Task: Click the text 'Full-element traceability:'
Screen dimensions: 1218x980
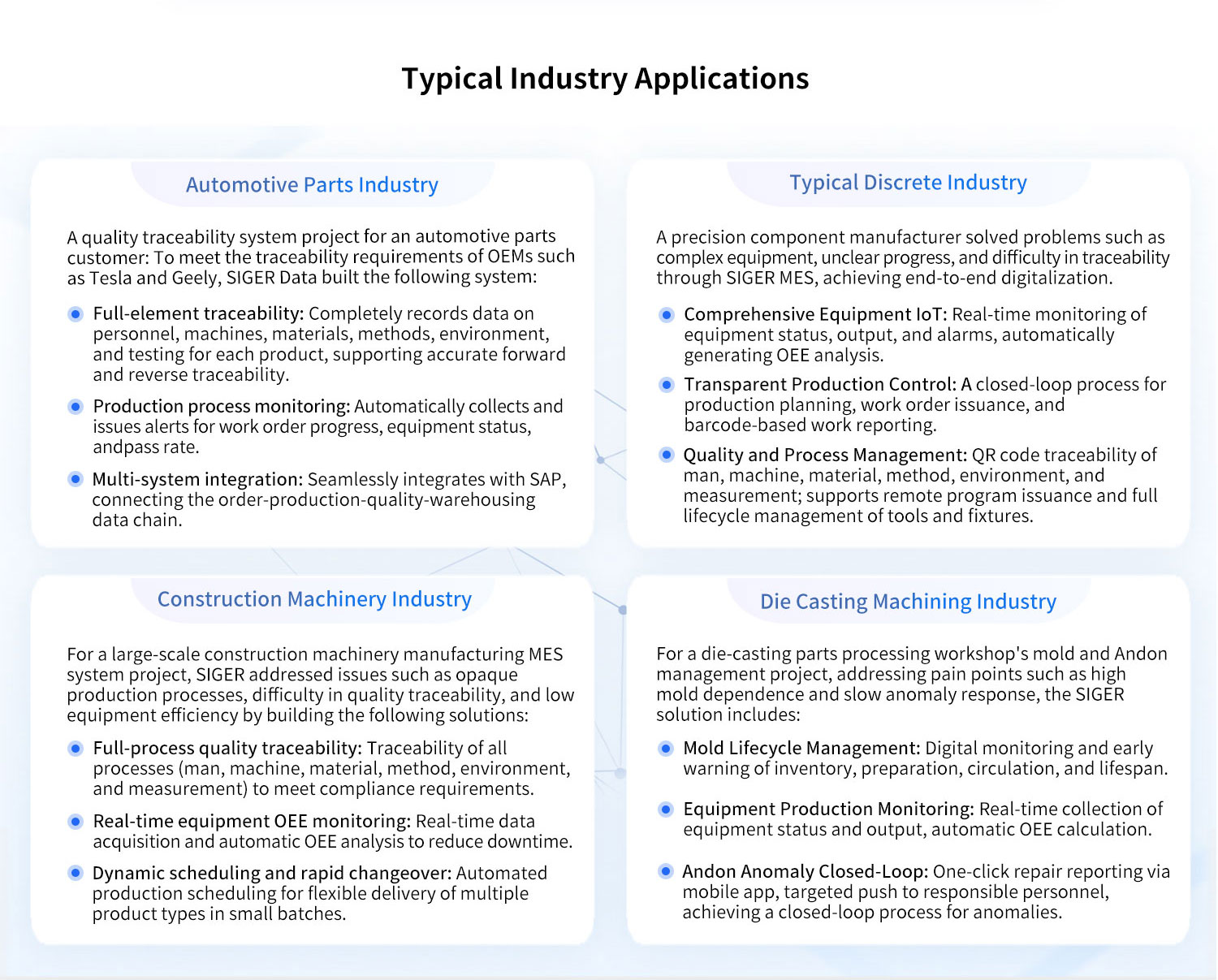Action: point(198,313)
